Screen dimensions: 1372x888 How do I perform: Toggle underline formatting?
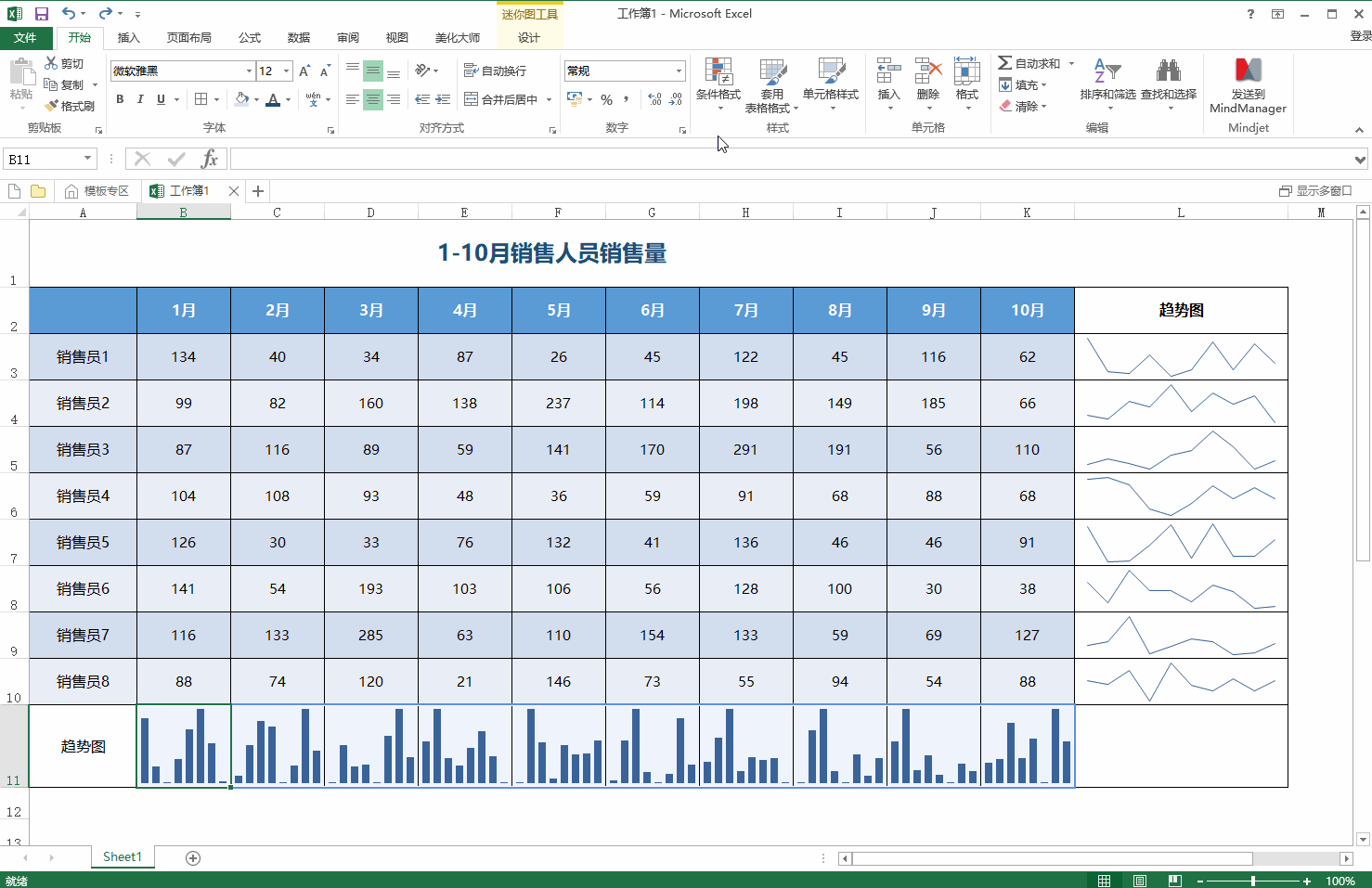[x=161, y=99]
